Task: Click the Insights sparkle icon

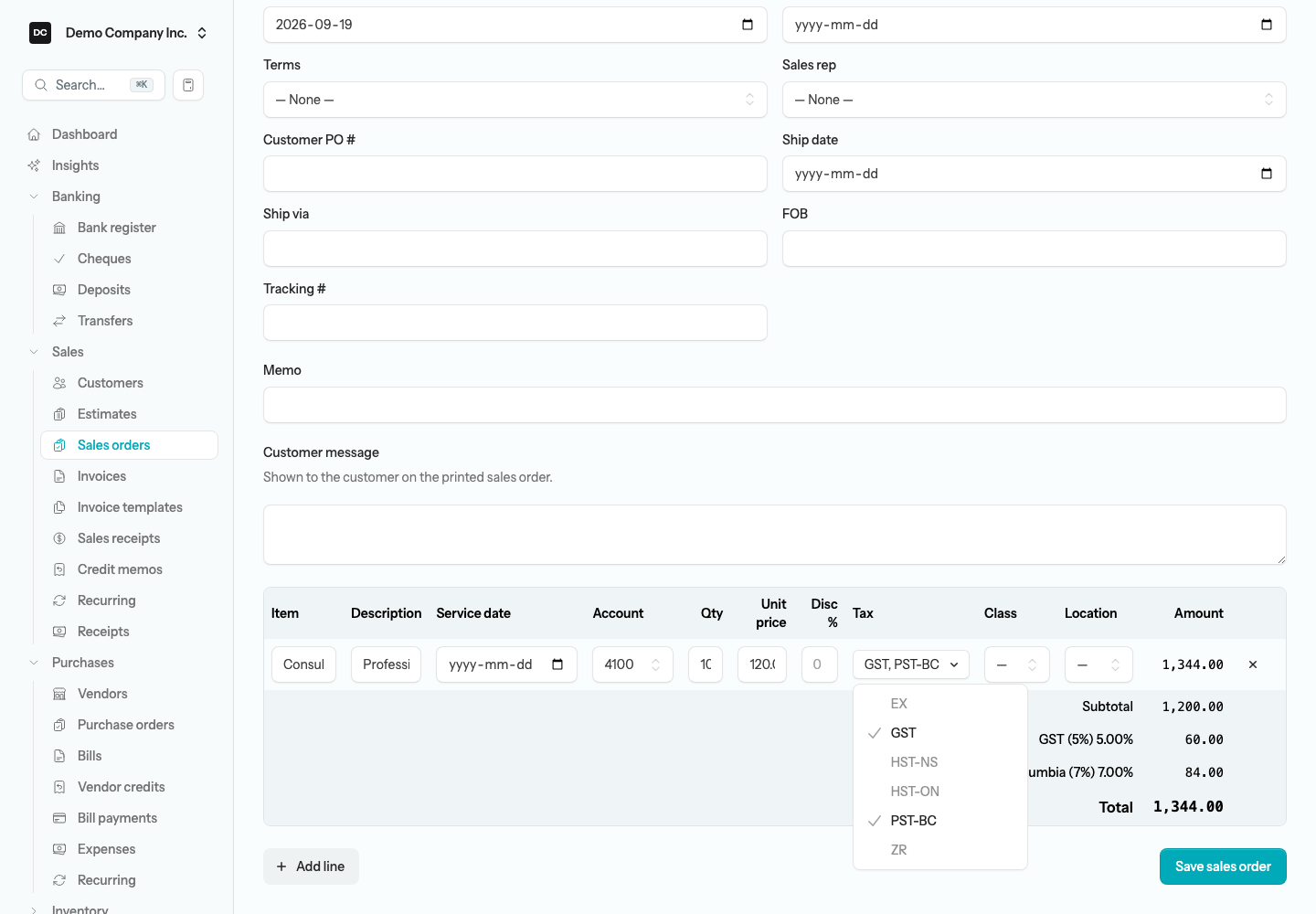Action: pos(34,165)
